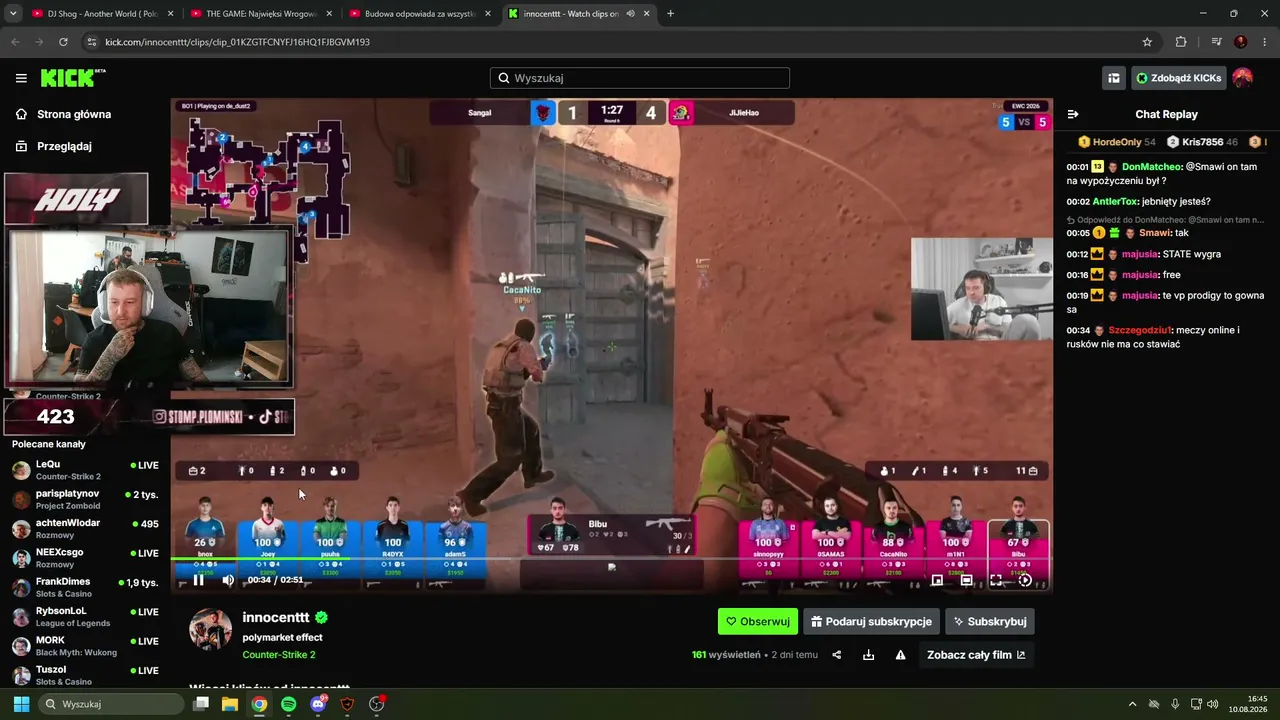Pause the clip playback
This screenshot has height=720, width=1280.
click(198, 580)
